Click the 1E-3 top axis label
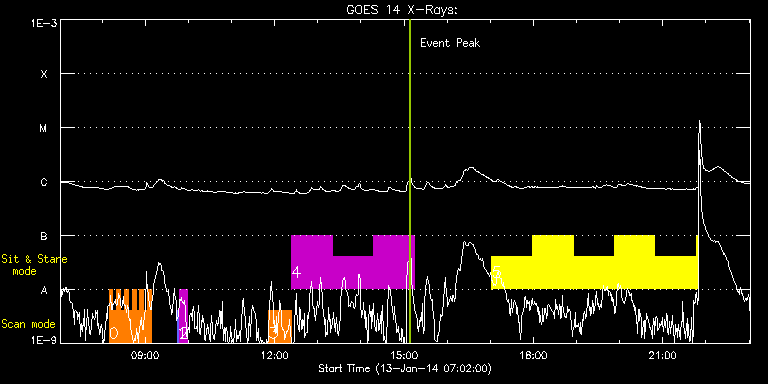 point(45,23)
